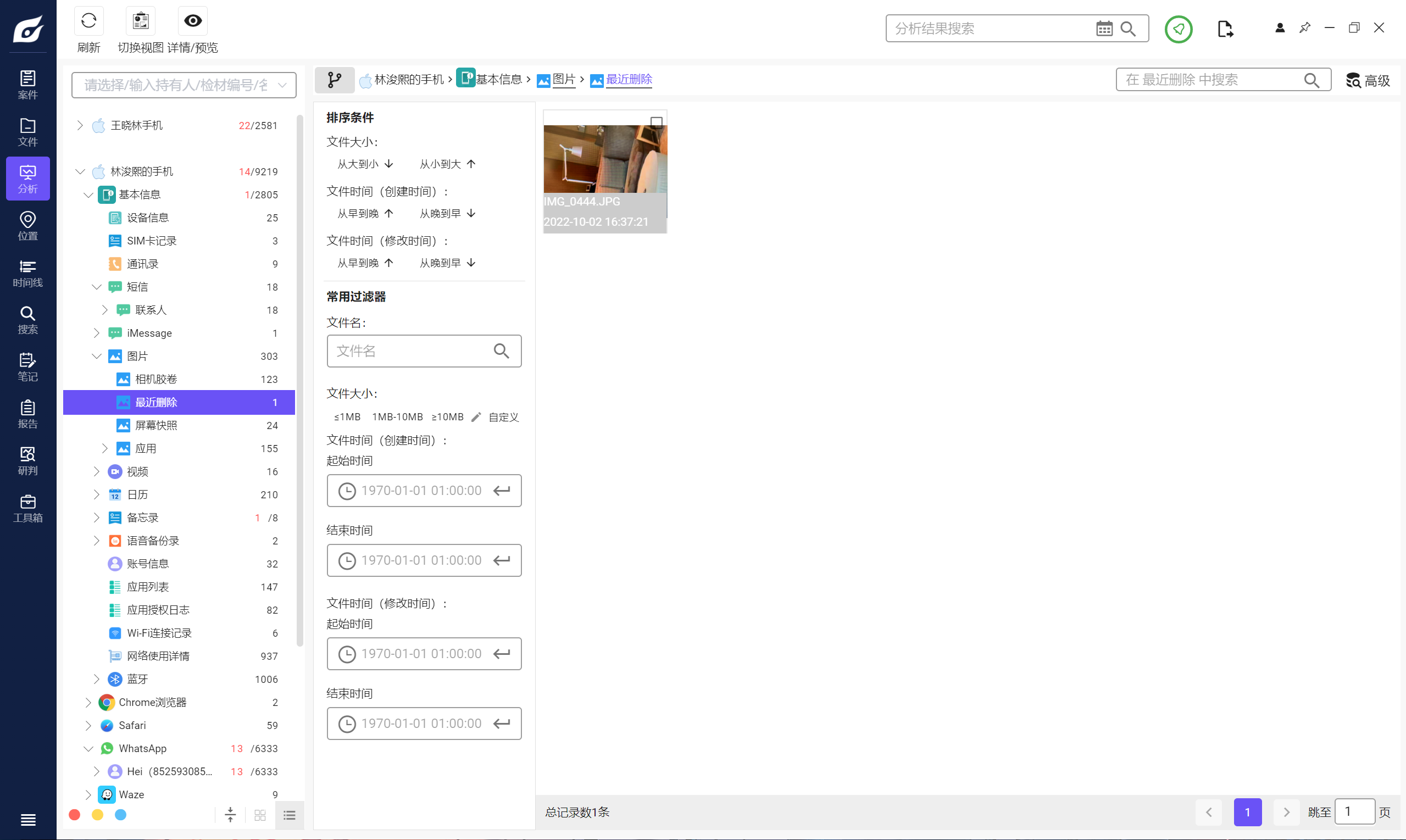Expand the 王晓林手机 tree node

click(x=80, y=125)
